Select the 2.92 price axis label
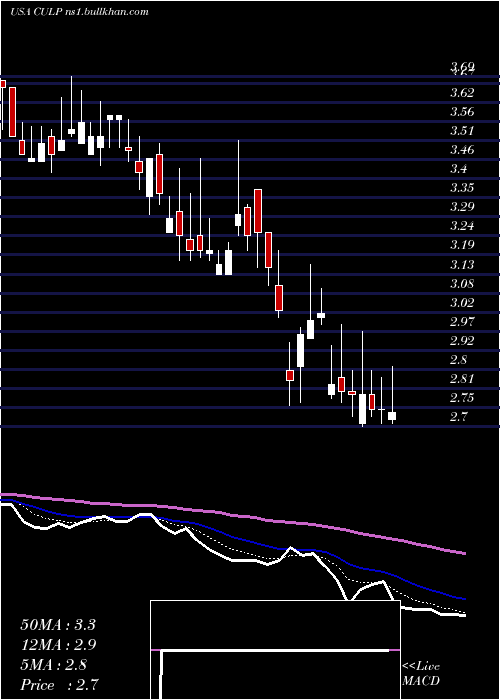The height and width of the screenshot is (700, 500). pos(462,341)
